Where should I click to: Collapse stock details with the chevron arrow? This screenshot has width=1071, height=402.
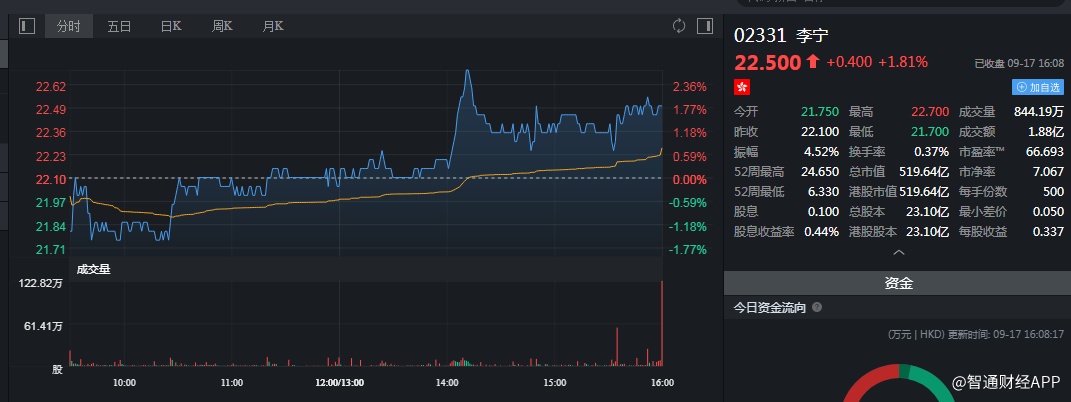[897, 253]
